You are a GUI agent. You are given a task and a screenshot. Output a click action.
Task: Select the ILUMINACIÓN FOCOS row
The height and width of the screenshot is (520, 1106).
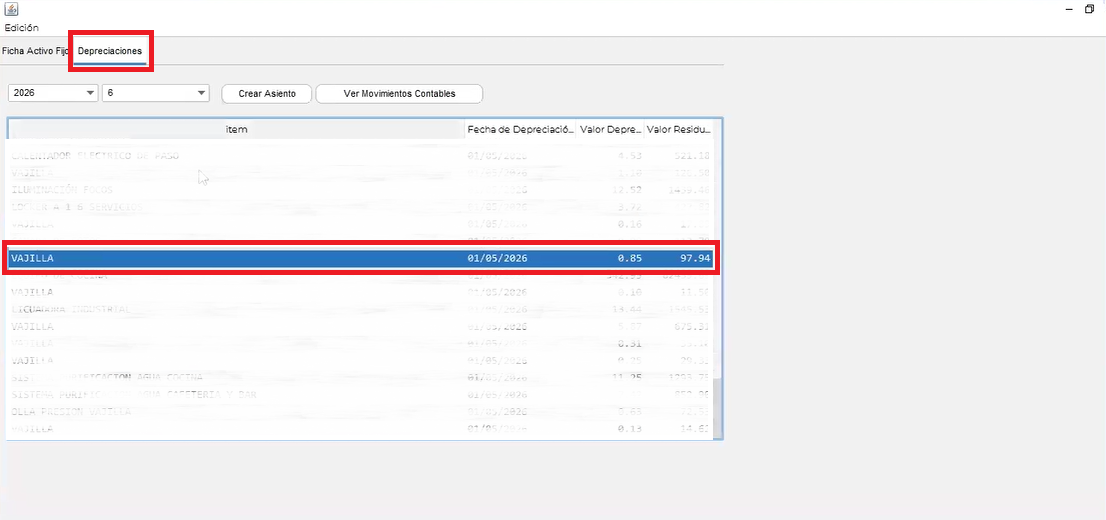click(x=360, y=190)
